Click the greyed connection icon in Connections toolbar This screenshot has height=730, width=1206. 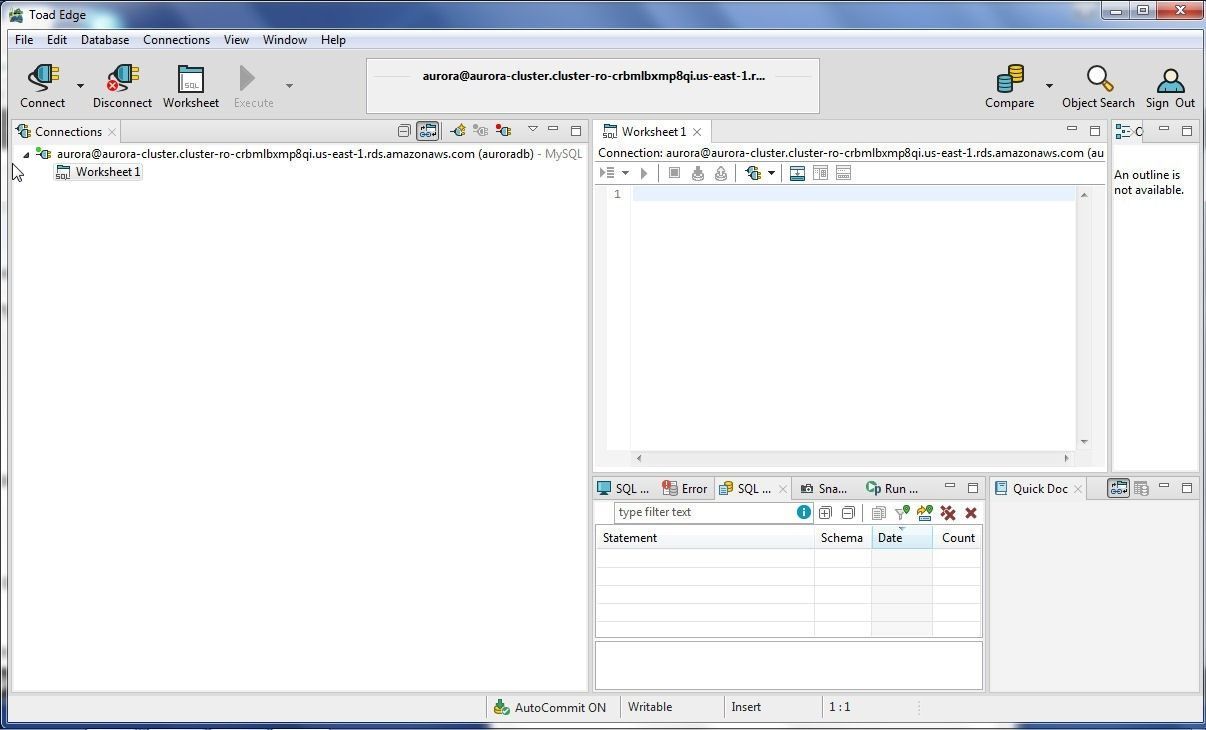point(481,131)
